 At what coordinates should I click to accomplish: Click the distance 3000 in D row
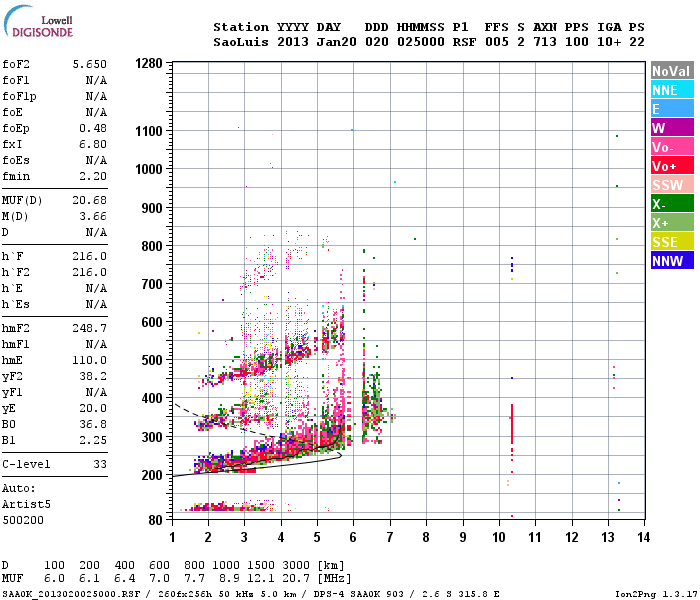296,566
